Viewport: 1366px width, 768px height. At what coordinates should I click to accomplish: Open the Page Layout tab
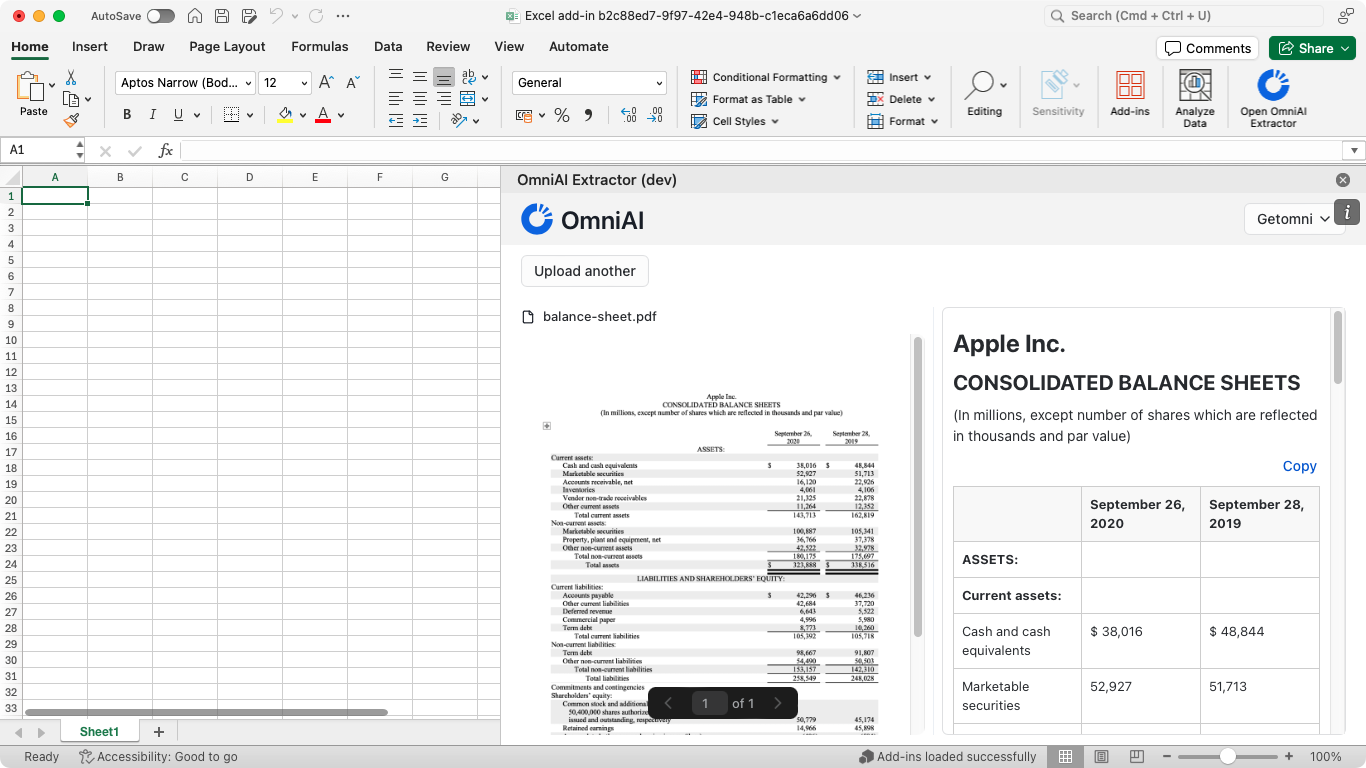point(227,47)
